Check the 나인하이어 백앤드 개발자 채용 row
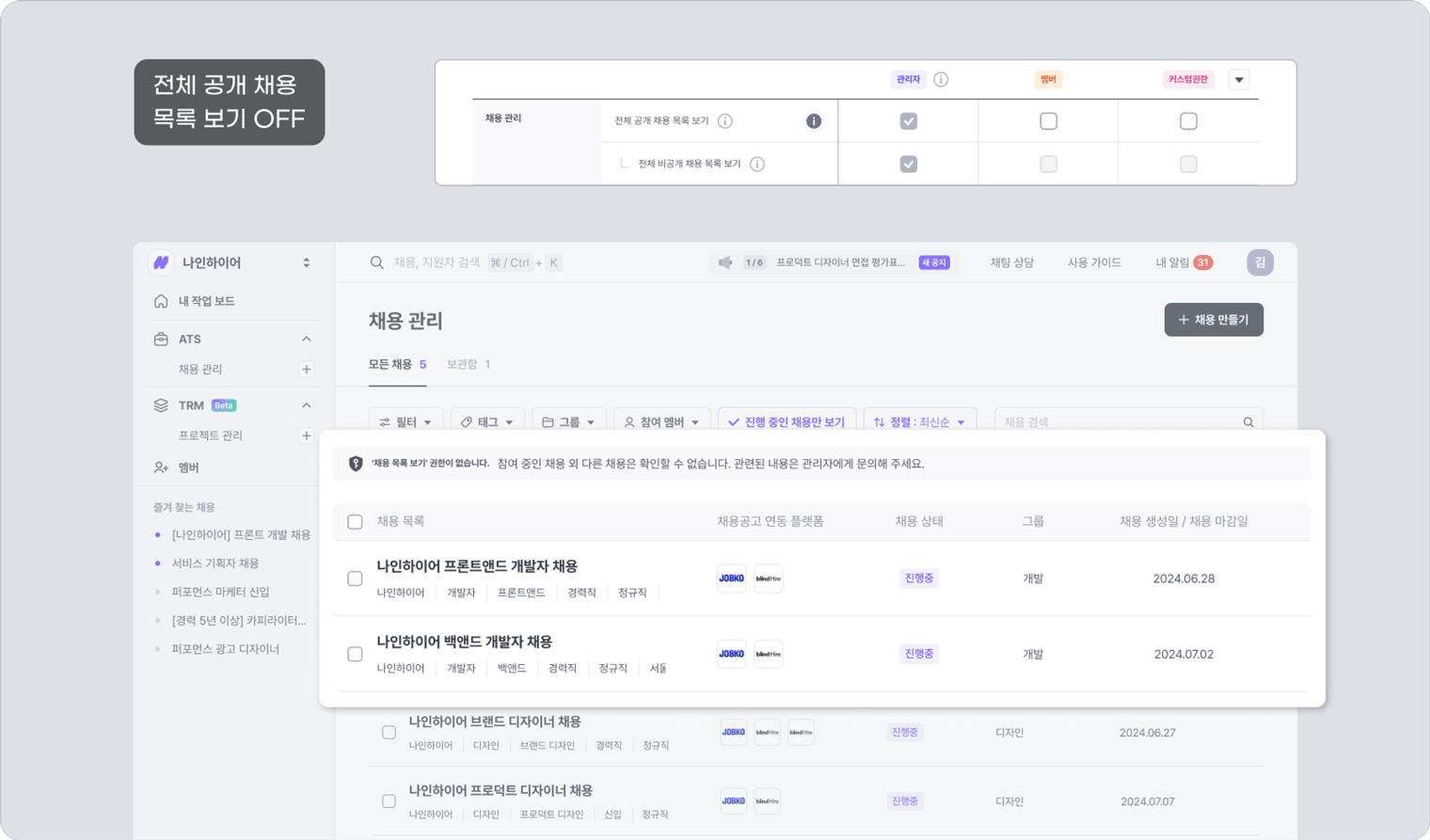The height and width of the screenshot is (840, 1430). click(x=355, y=654)
